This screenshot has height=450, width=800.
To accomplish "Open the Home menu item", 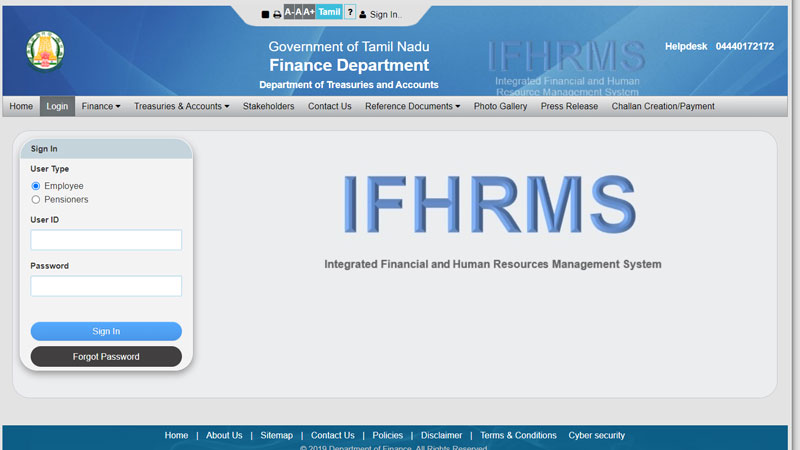I will coord(21,106).
